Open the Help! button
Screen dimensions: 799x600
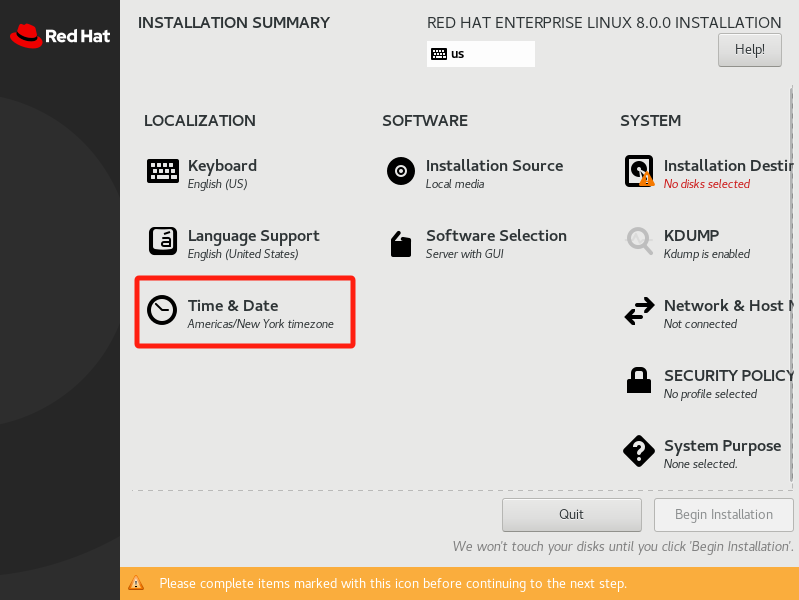(750, 50)
